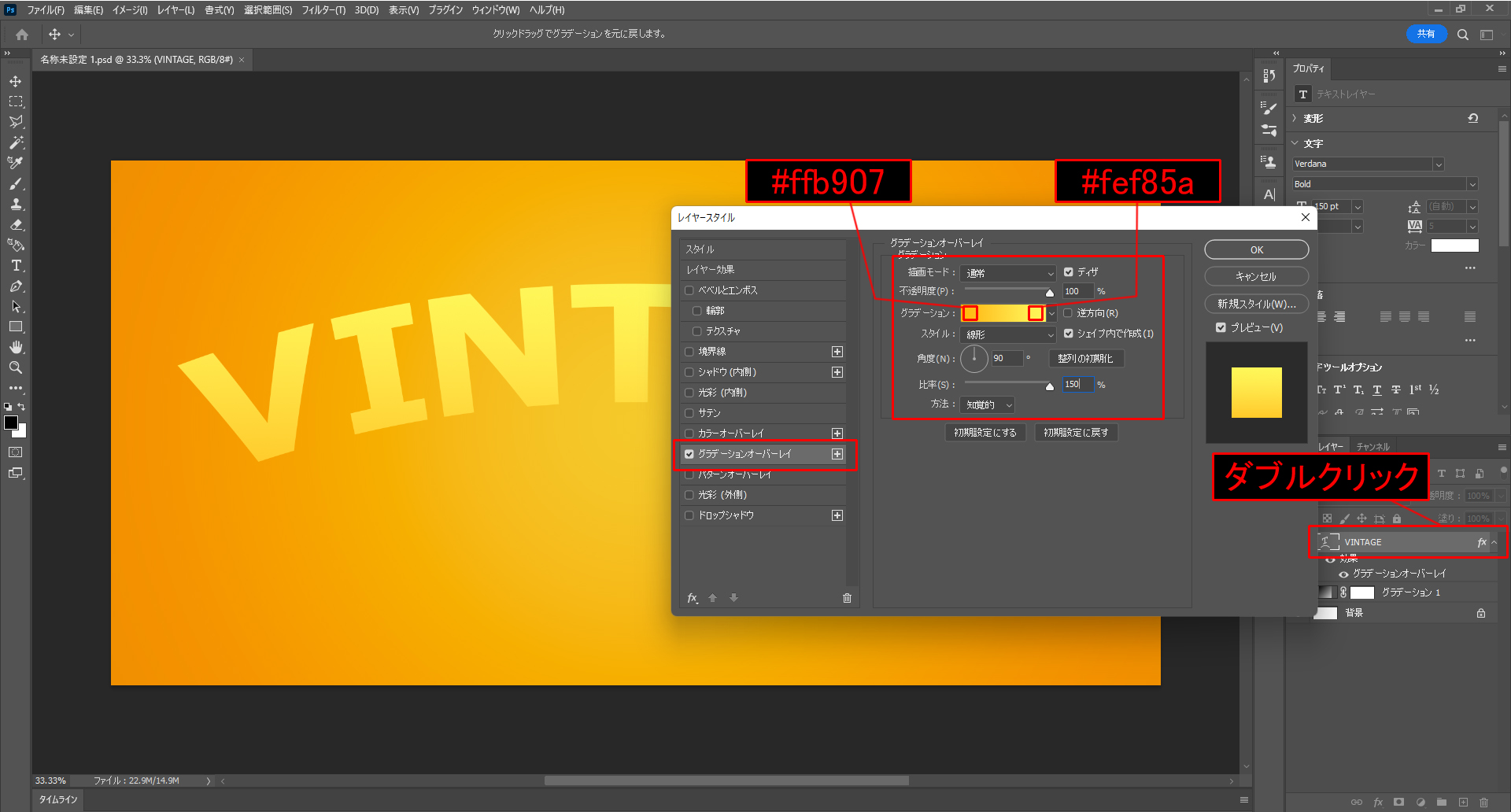Click the Home icon in options bar

(x=22, y=35)
